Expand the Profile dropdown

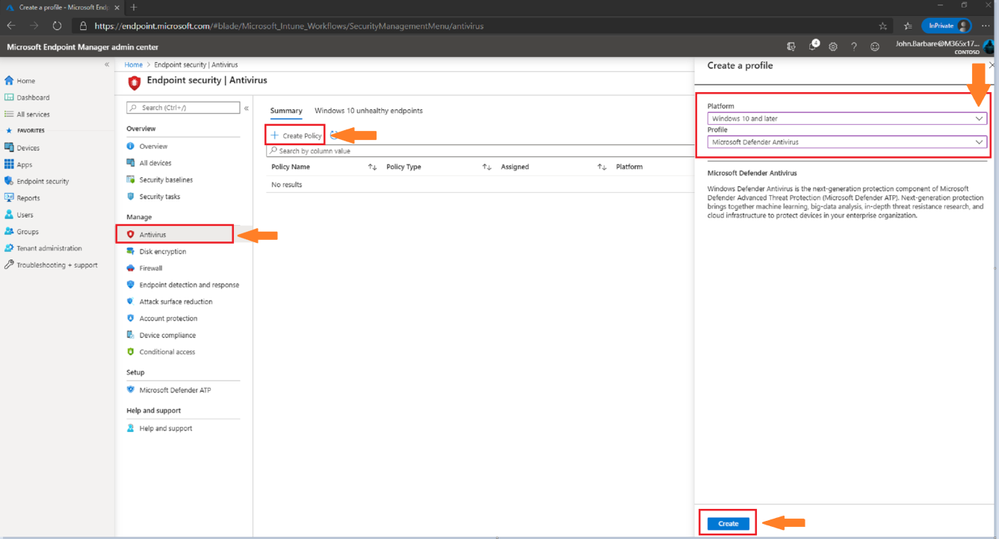coord(847,142)
